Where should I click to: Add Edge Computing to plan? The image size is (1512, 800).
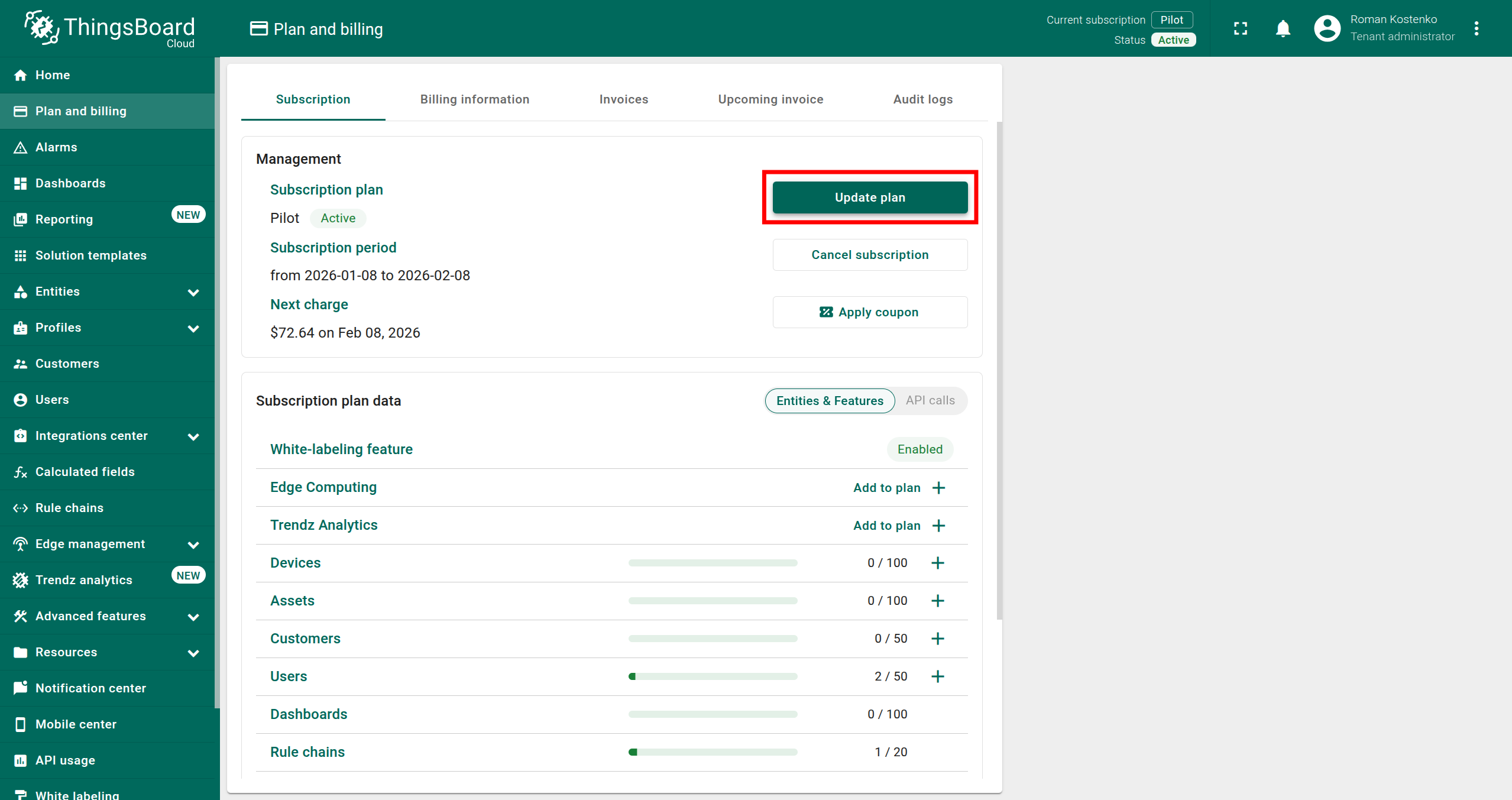pyautogui.click(x=899, y=488)
